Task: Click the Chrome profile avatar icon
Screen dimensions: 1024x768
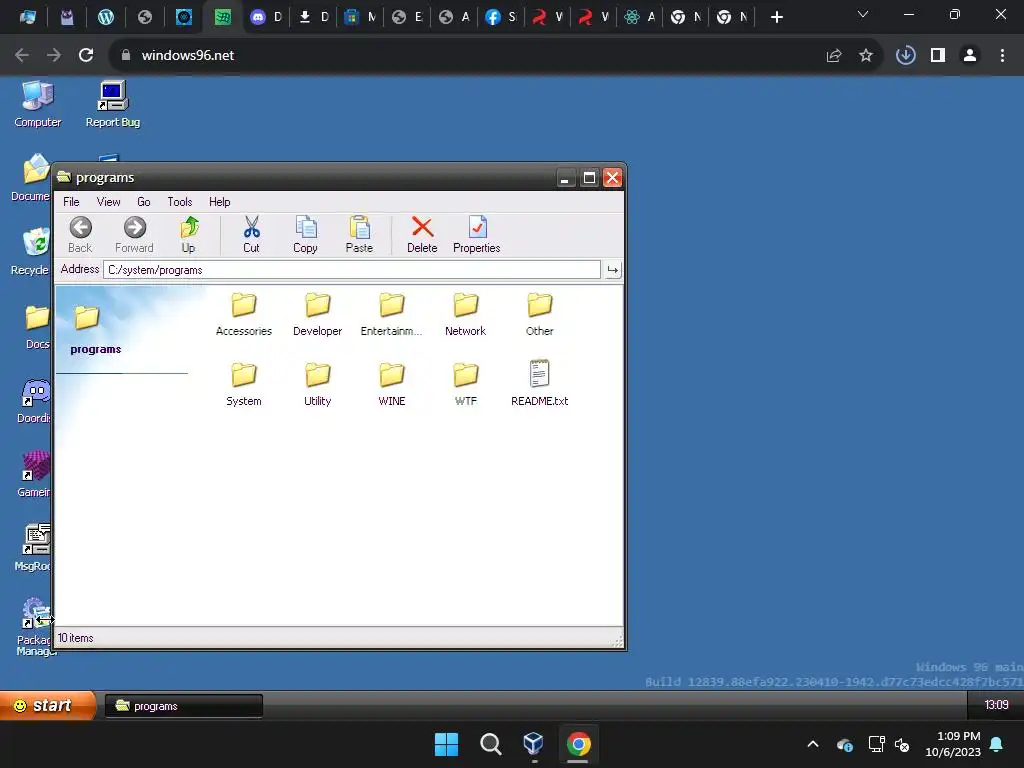Action: (x=970, y=56)
